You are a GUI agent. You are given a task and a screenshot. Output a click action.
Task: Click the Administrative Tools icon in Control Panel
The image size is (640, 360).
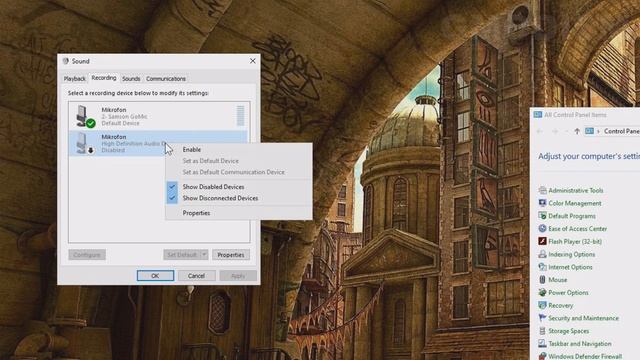point(542,190)
